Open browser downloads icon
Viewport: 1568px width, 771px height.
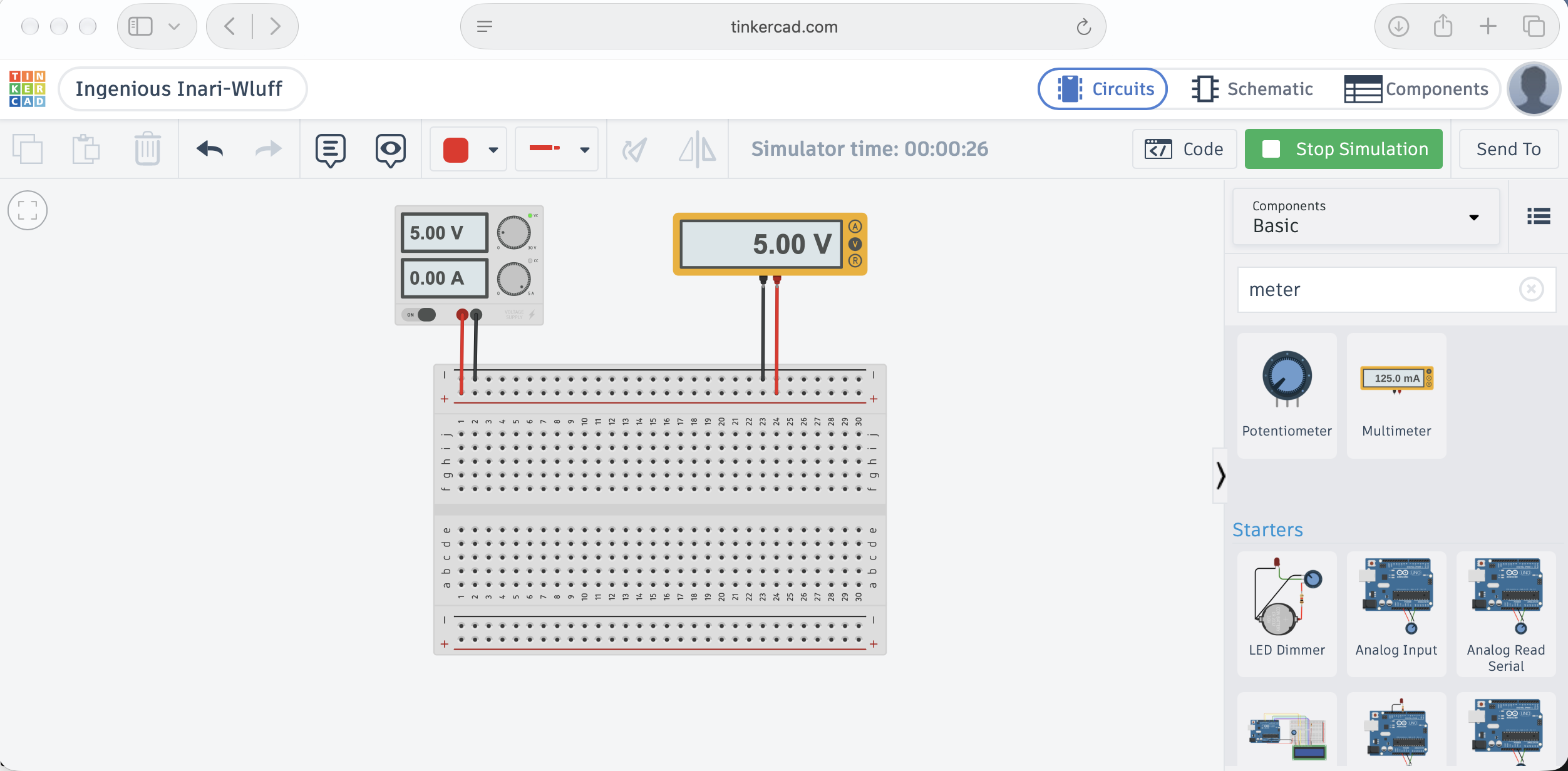tap(1398, 26)
